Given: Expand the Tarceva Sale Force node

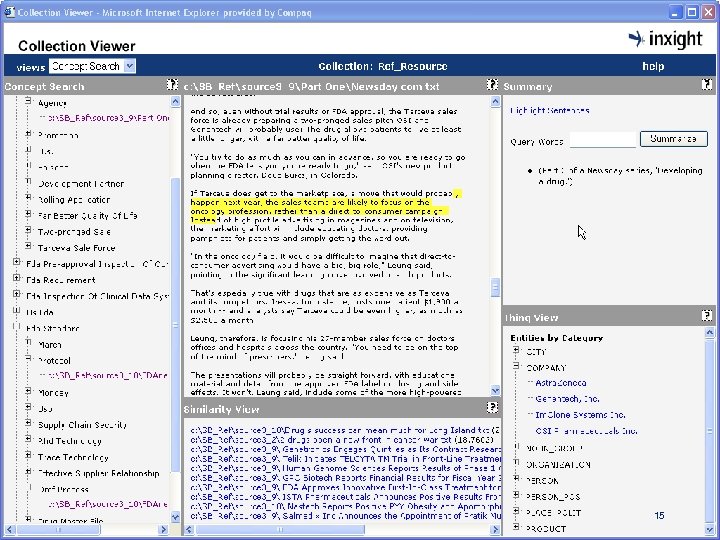Looking at the screenshot, I should pos(28,247).
